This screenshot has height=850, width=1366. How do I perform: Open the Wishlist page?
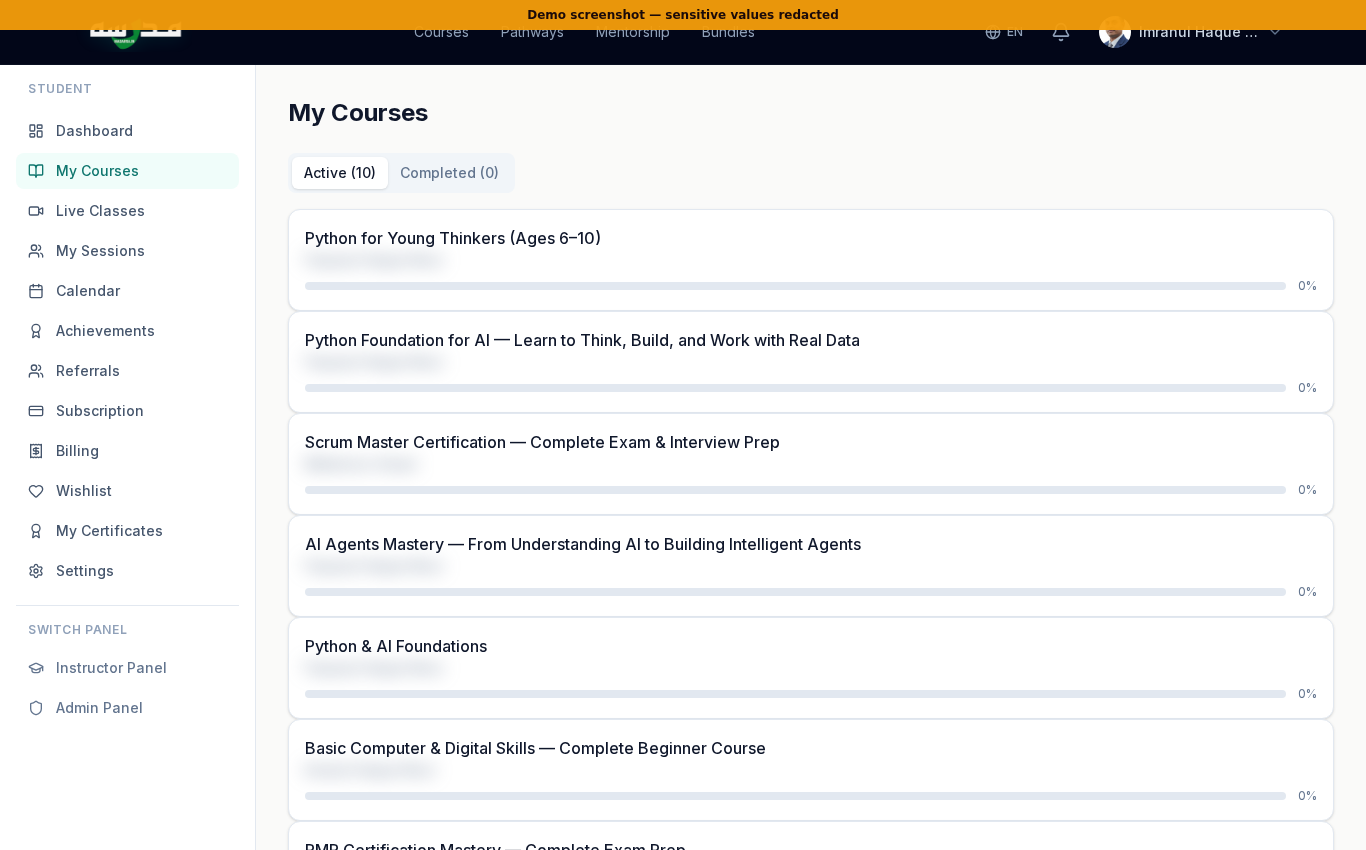[x=127, y=491]
